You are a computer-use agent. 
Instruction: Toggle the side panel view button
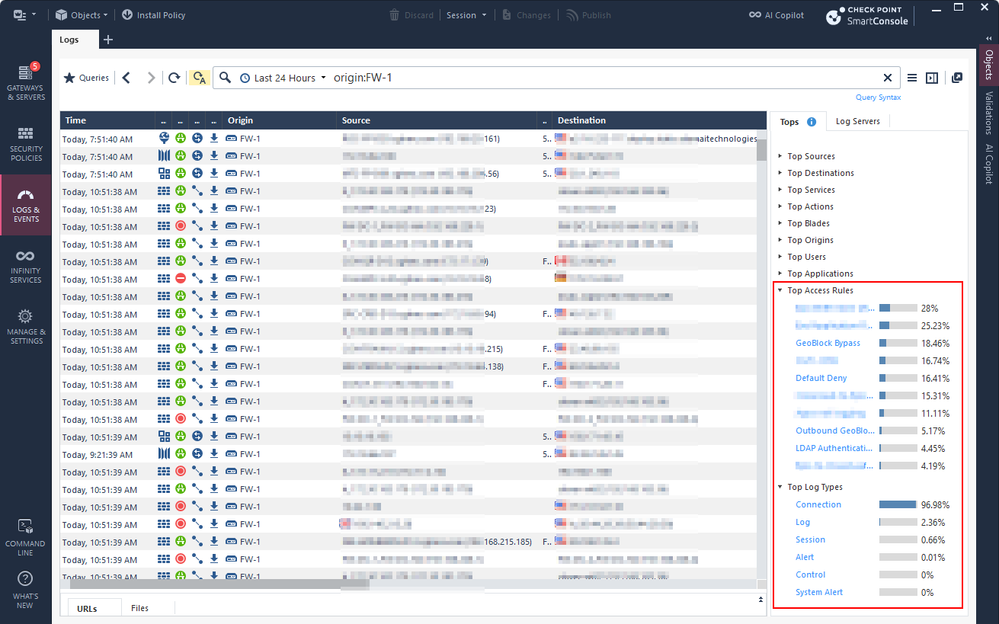(x=932, y=78)
